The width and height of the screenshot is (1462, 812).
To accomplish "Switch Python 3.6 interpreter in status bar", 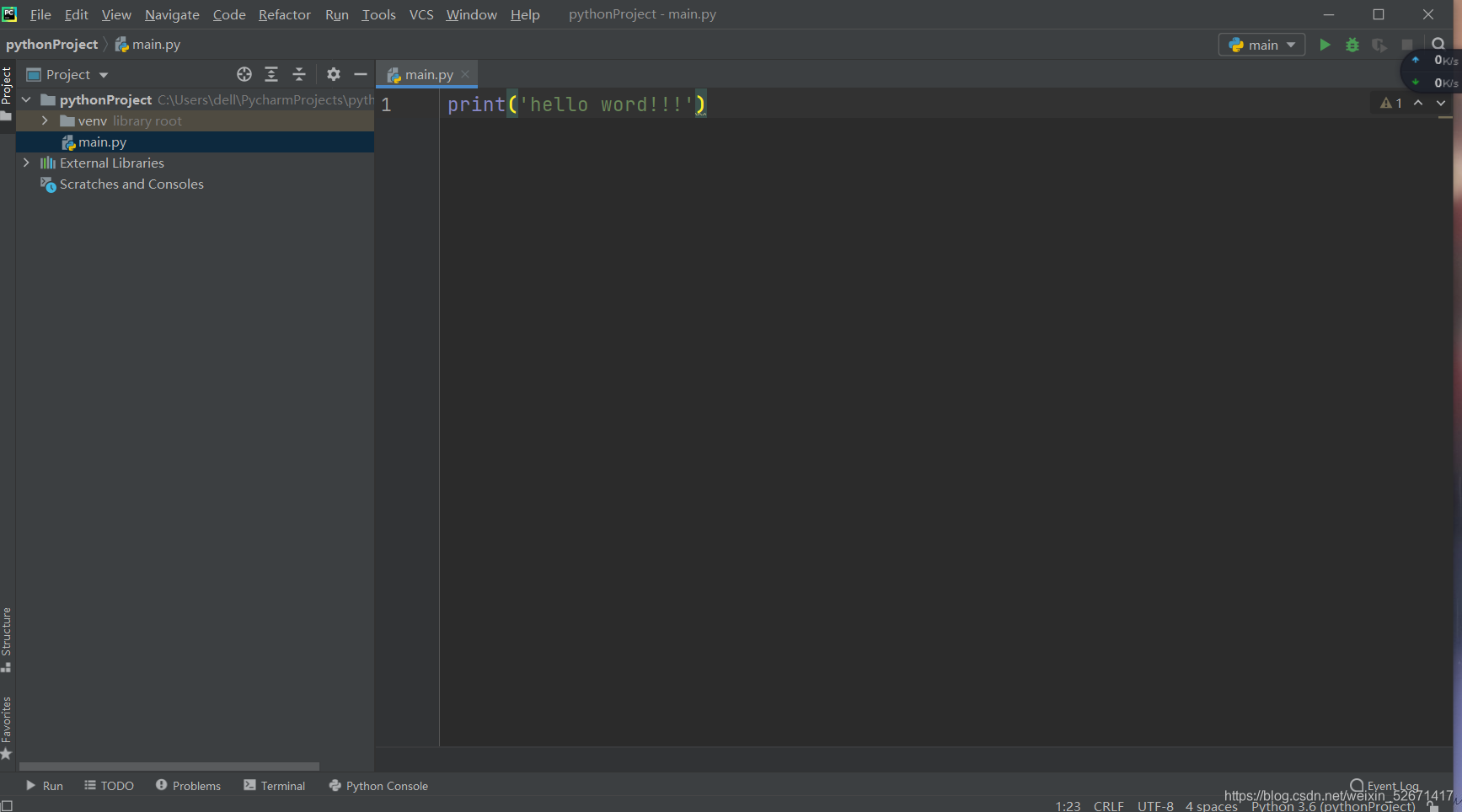I will [1333, 806].
